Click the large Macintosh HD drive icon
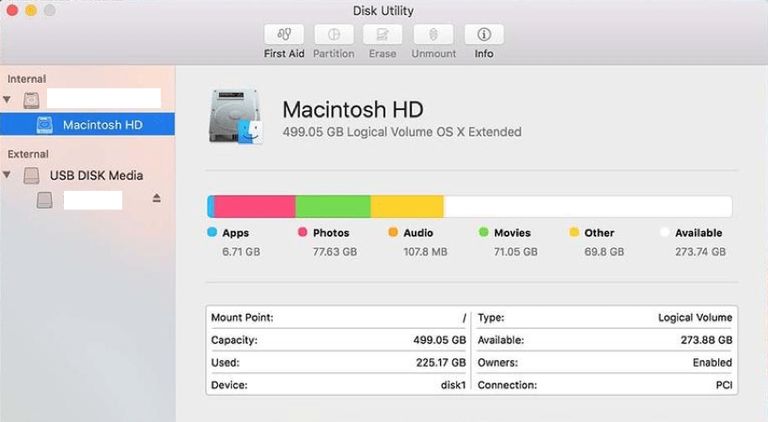Image resolution: width=768 pixels, height=422 pixels. 236,117
